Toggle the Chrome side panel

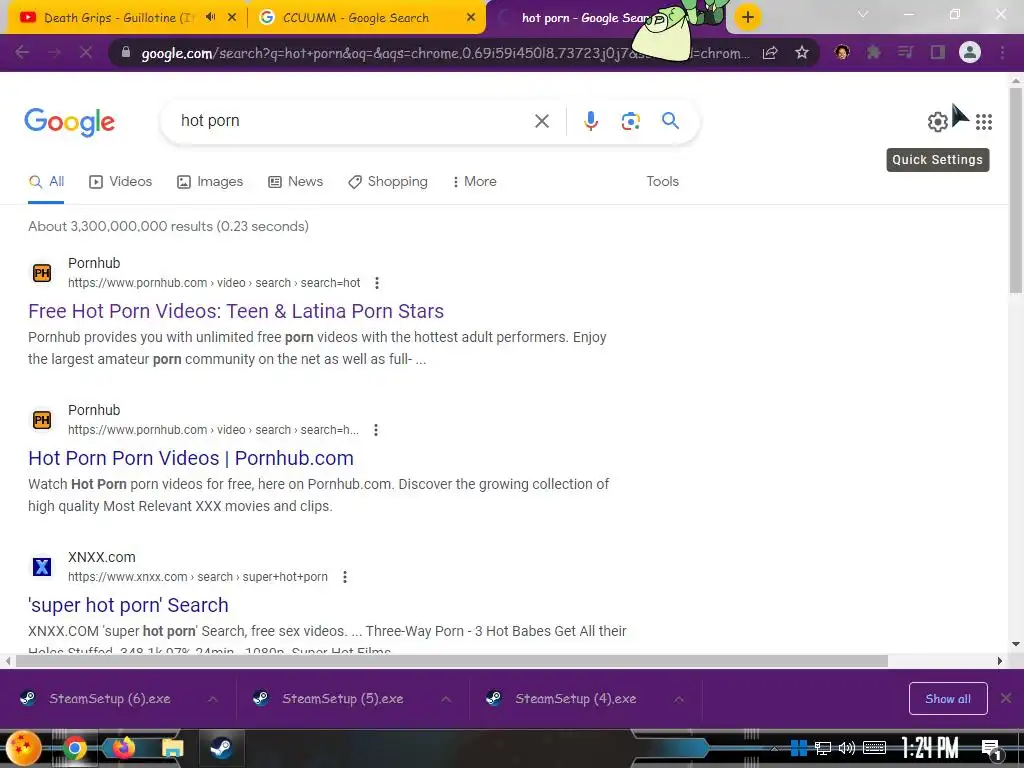[x=938, y=52]
